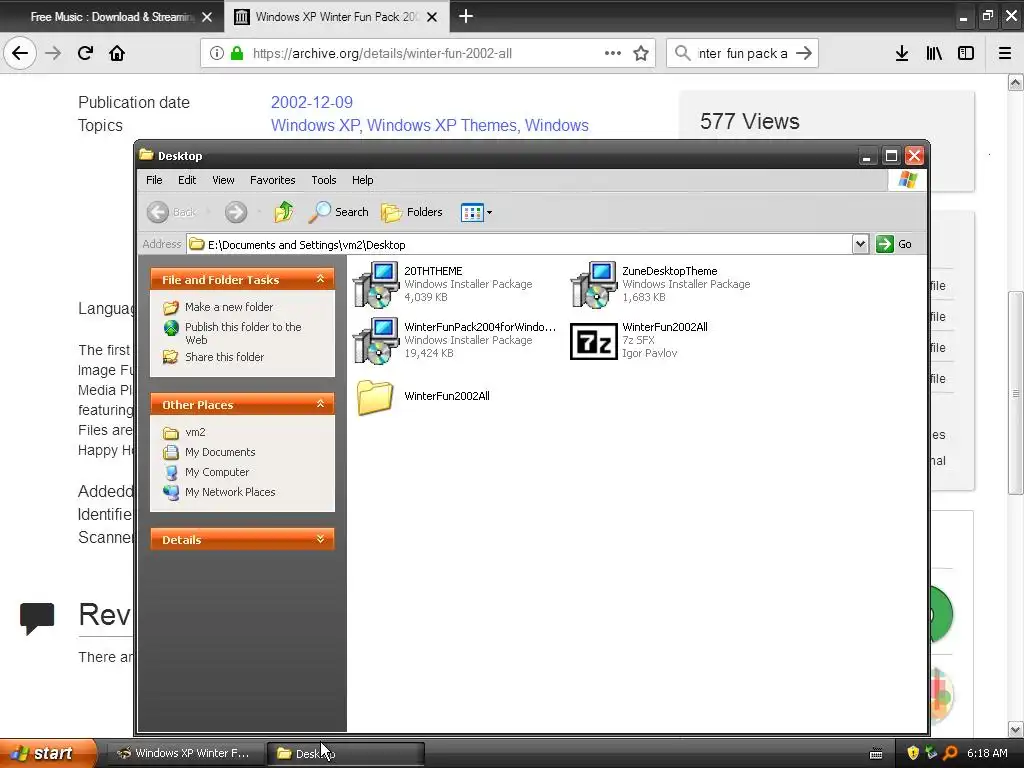The height and width of the screenshot is (768, 1024).
Task: Bookmark this page with the star
Action: click(x=641, y=53)
